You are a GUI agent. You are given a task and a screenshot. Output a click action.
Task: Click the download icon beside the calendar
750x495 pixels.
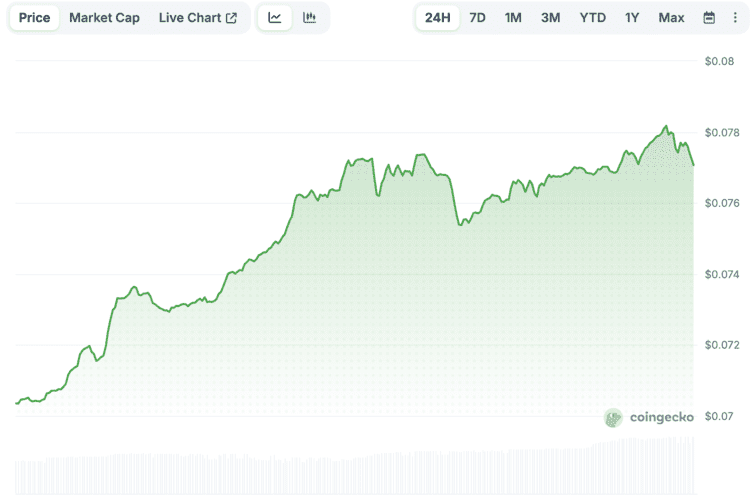(x=735, y=18)
